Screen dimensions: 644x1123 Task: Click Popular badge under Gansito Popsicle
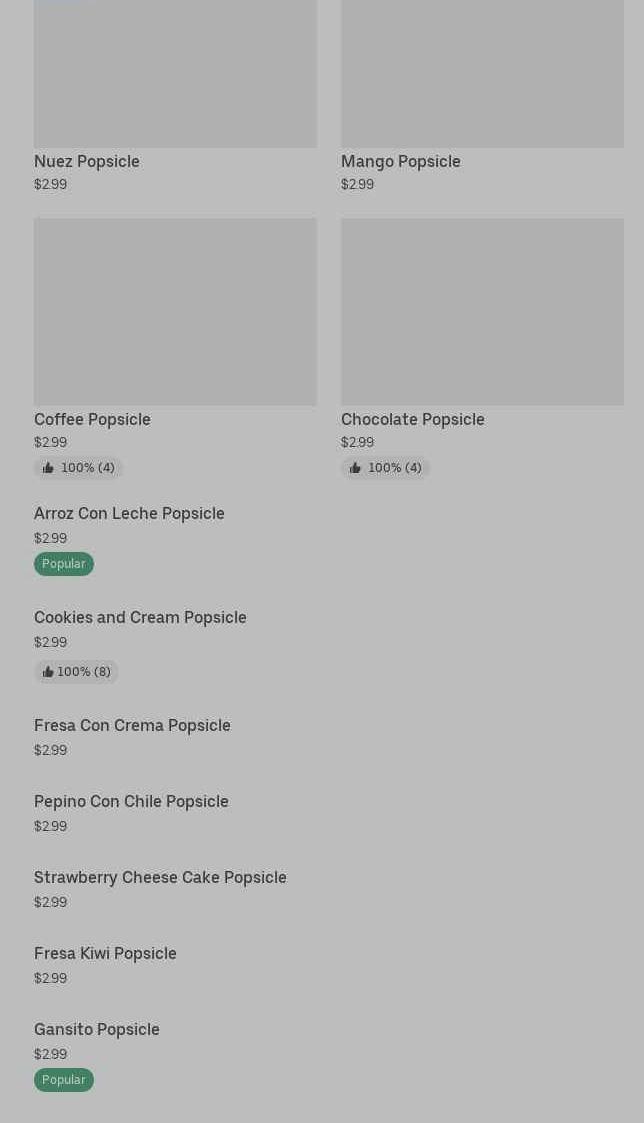click(64, 1080)
